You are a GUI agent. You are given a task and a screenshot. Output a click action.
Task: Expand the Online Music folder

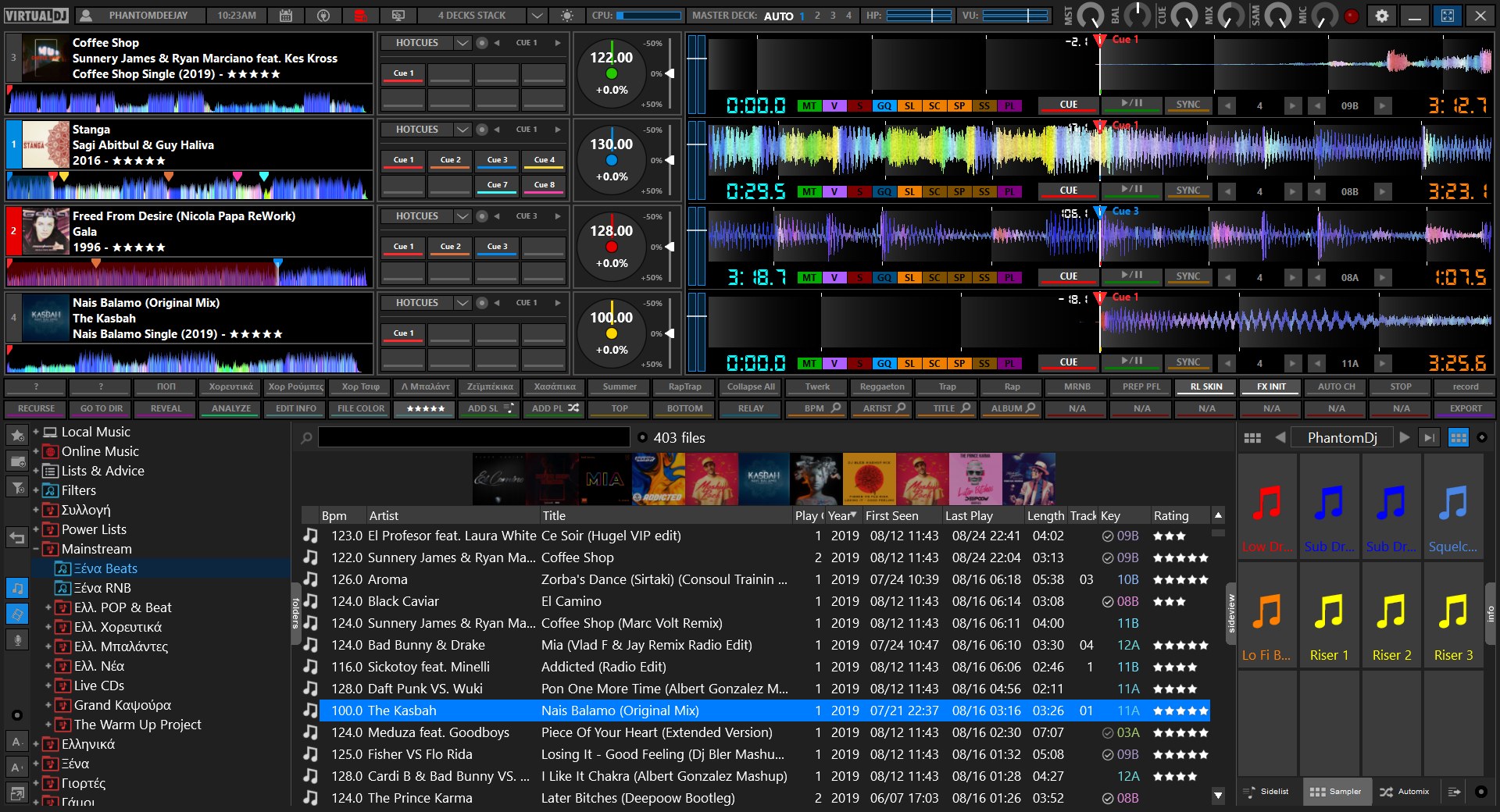point(36,451)
